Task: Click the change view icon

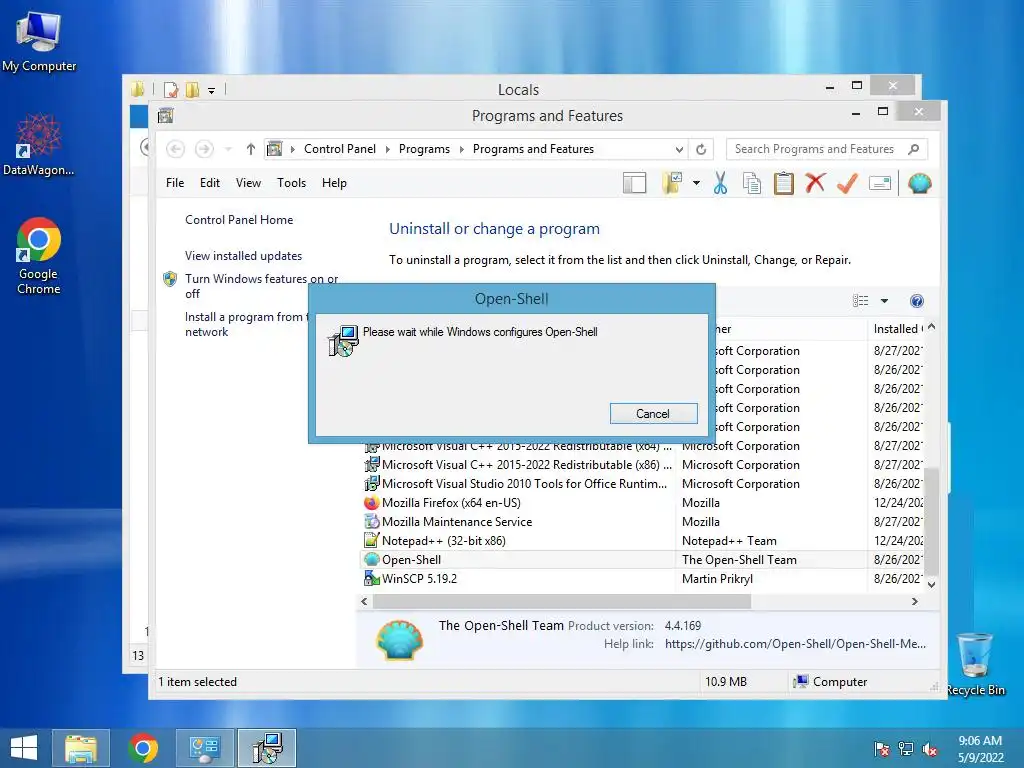Action: click(x=861, y=300)
